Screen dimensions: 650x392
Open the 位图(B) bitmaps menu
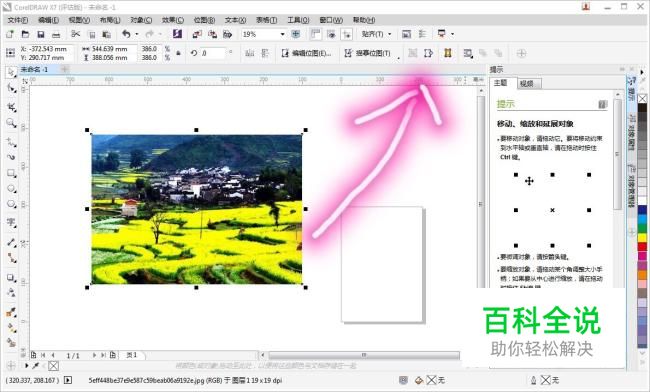204,20
